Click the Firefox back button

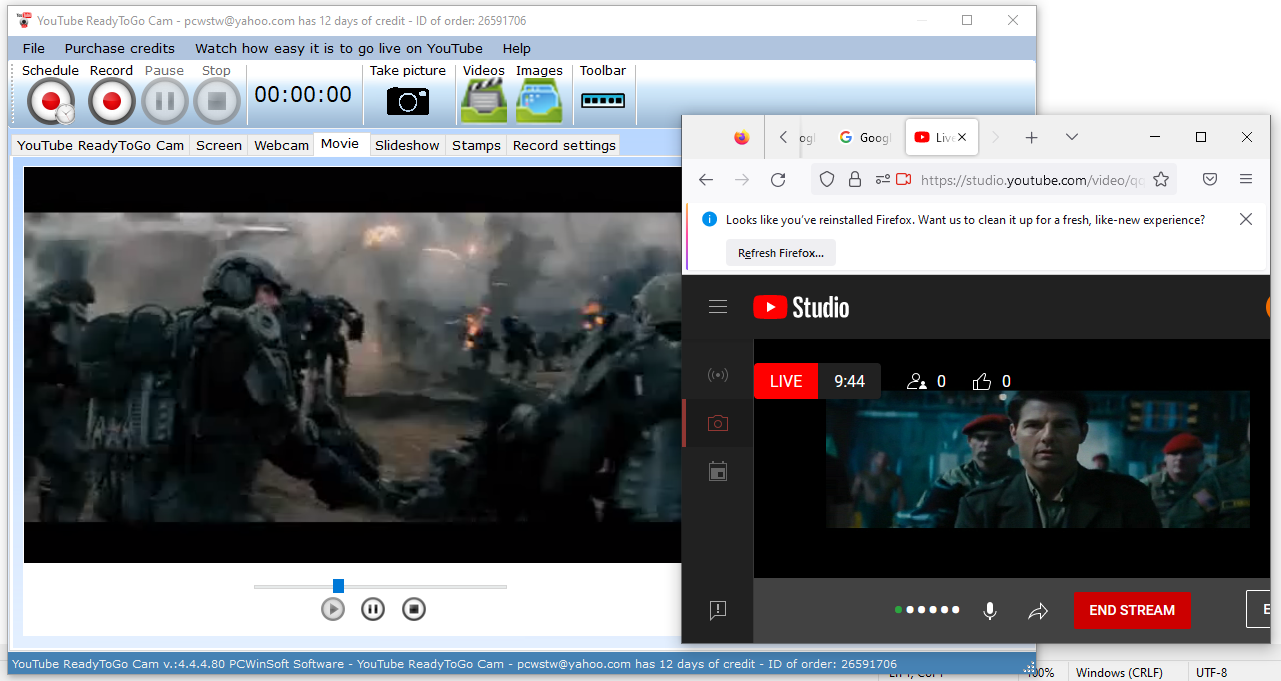(x=706, y=179)
